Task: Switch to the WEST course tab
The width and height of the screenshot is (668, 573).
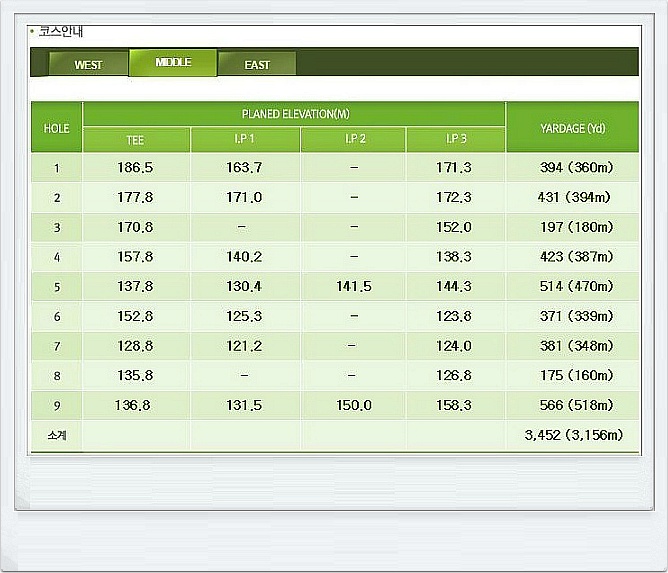Action: point(88,64)
